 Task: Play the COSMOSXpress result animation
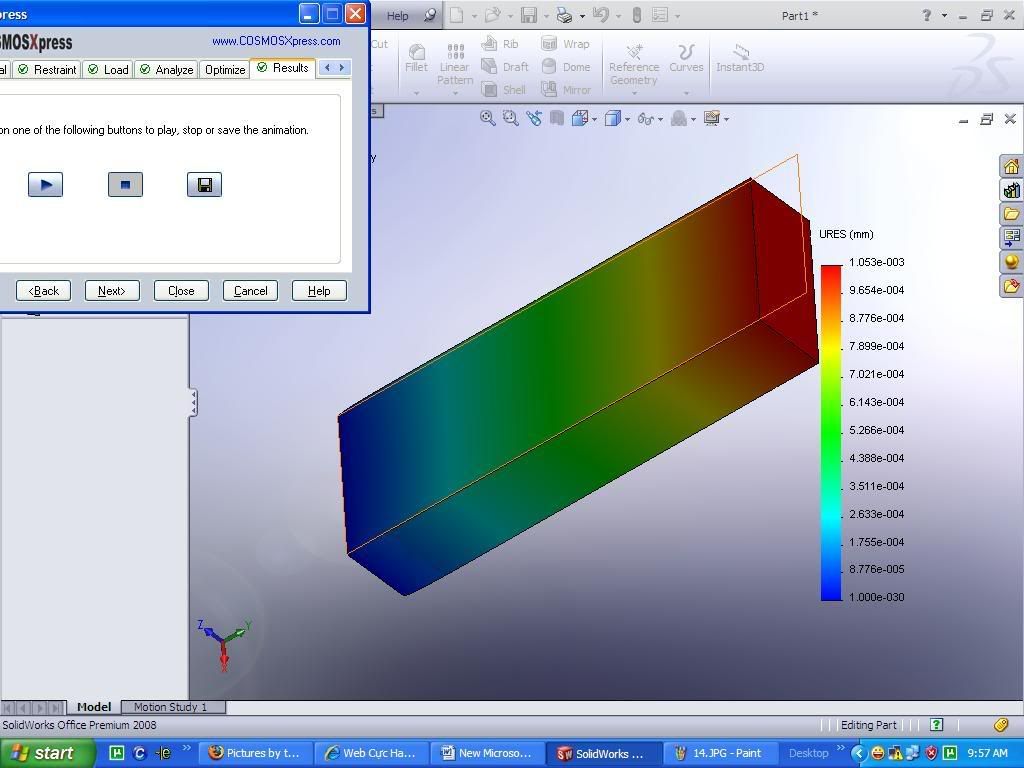pos(45,185)
